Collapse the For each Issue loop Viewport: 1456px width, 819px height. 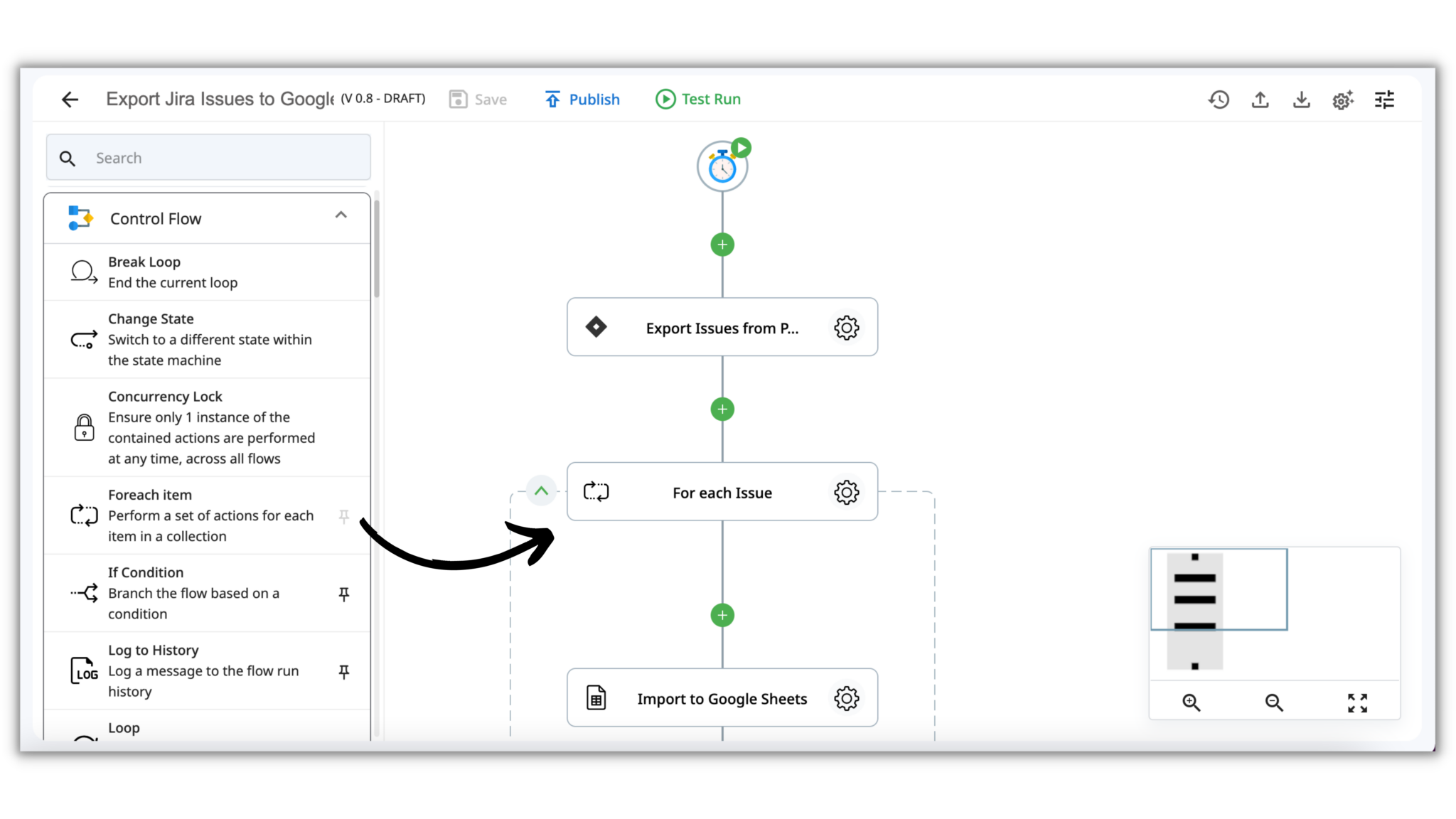(541, 491)
